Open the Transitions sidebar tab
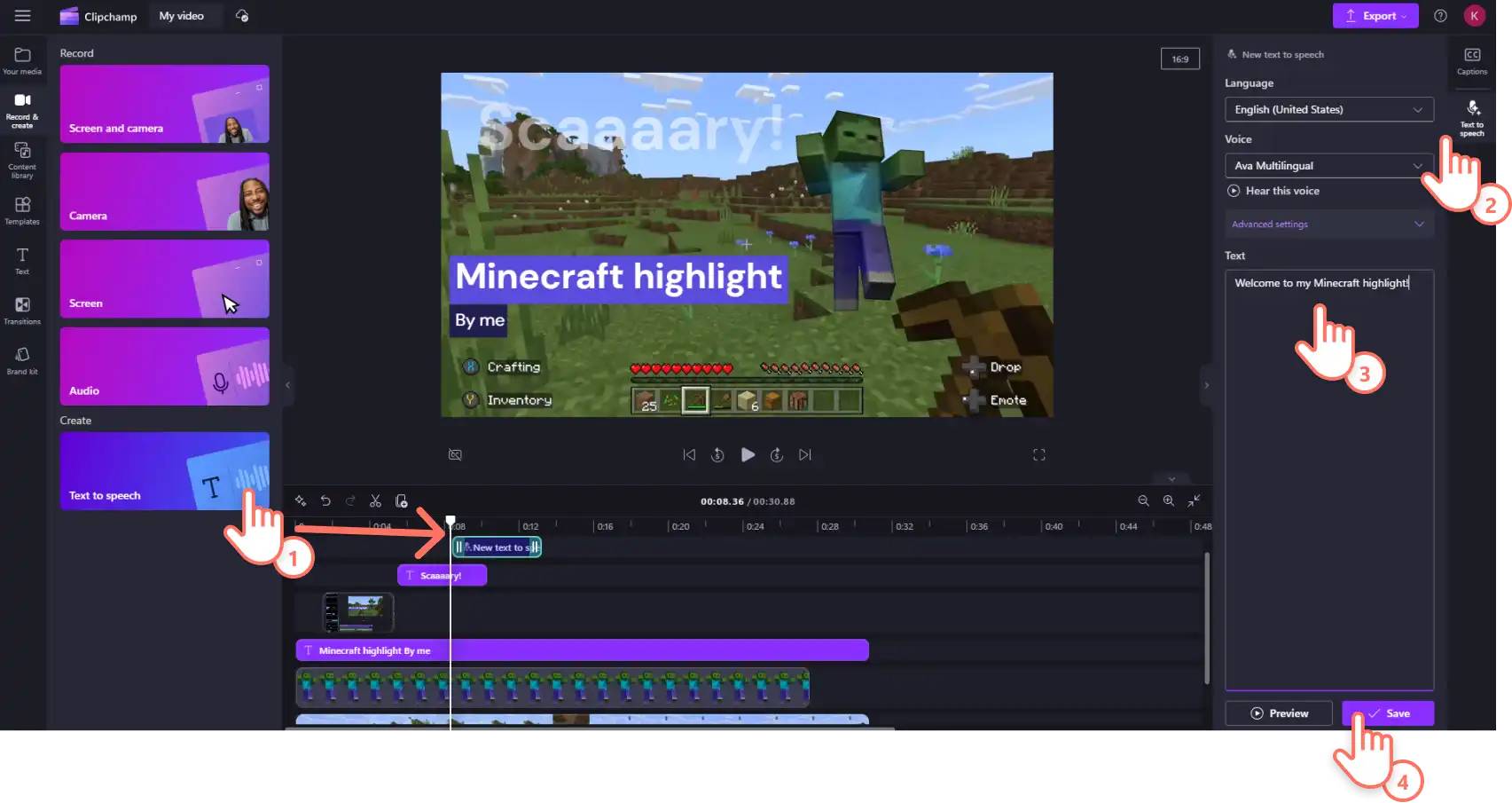Screen dimensions: 1512x803 click(22, 311)
